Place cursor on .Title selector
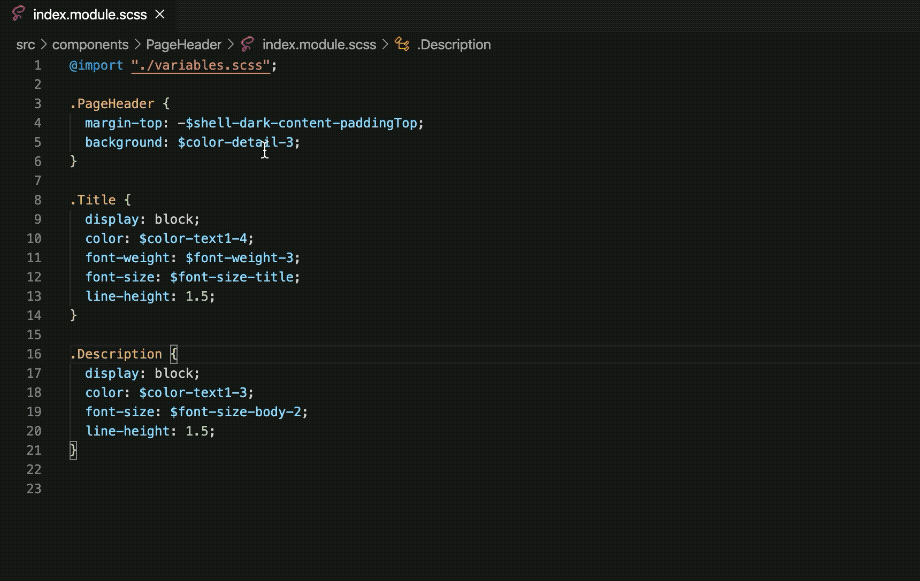The height and width of the screenshot is (581, 920). click(x=93, y=200)
